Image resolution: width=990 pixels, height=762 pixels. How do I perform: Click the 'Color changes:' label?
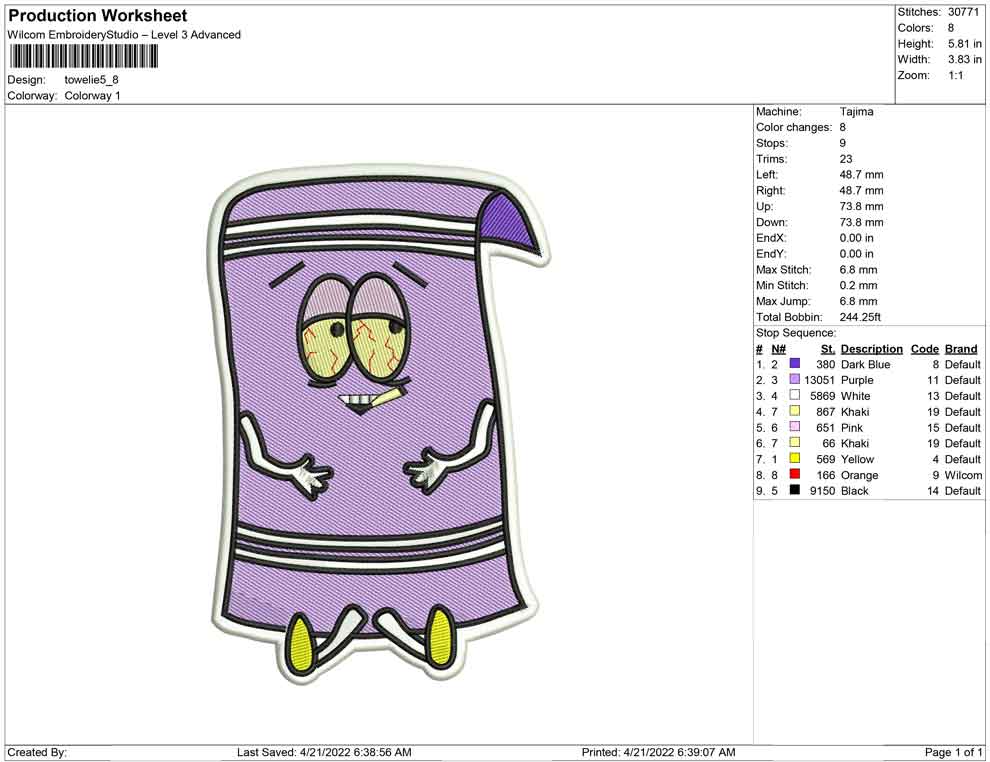coord(794,127)
